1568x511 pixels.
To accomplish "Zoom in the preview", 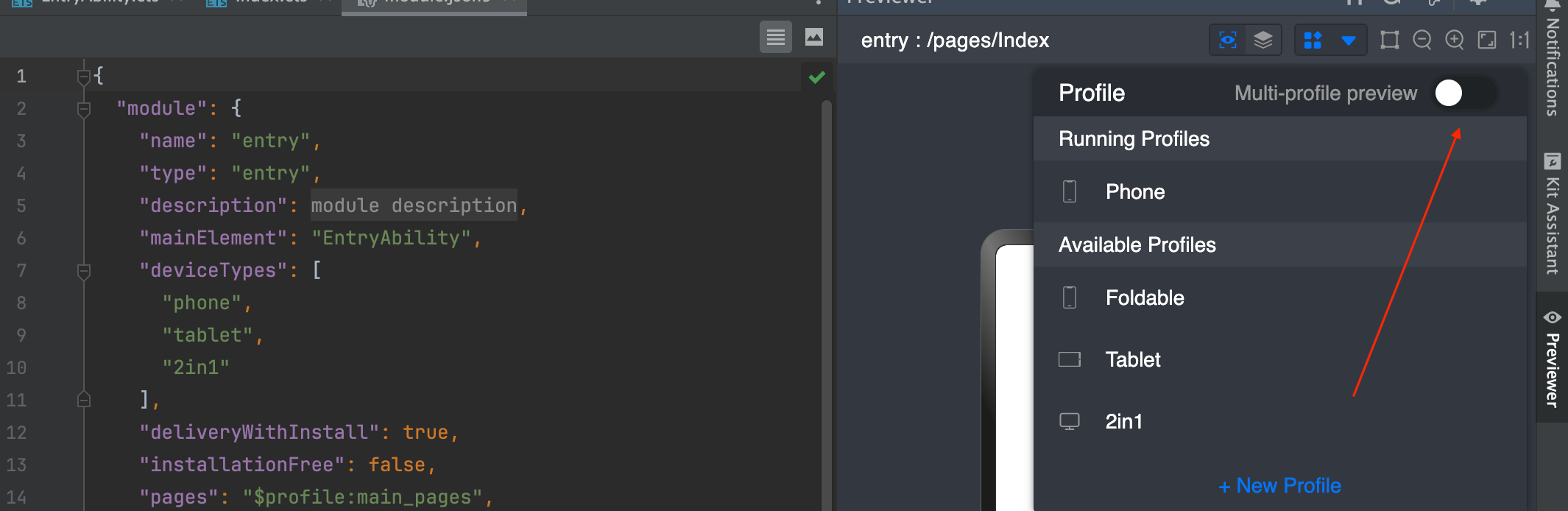I will [x=1455, y=40].
